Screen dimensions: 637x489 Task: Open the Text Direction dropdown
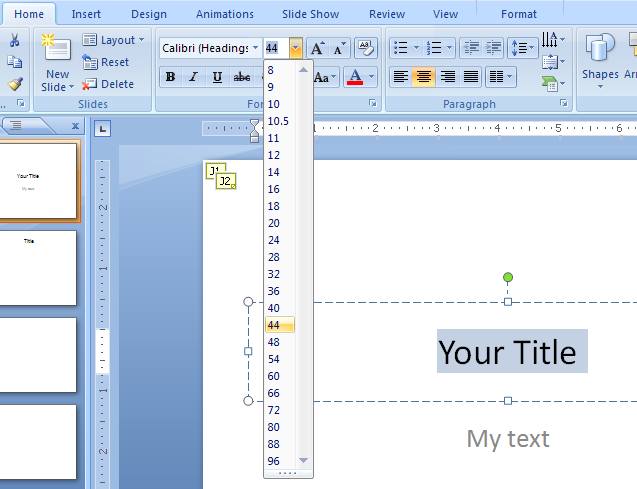(553, 40)
